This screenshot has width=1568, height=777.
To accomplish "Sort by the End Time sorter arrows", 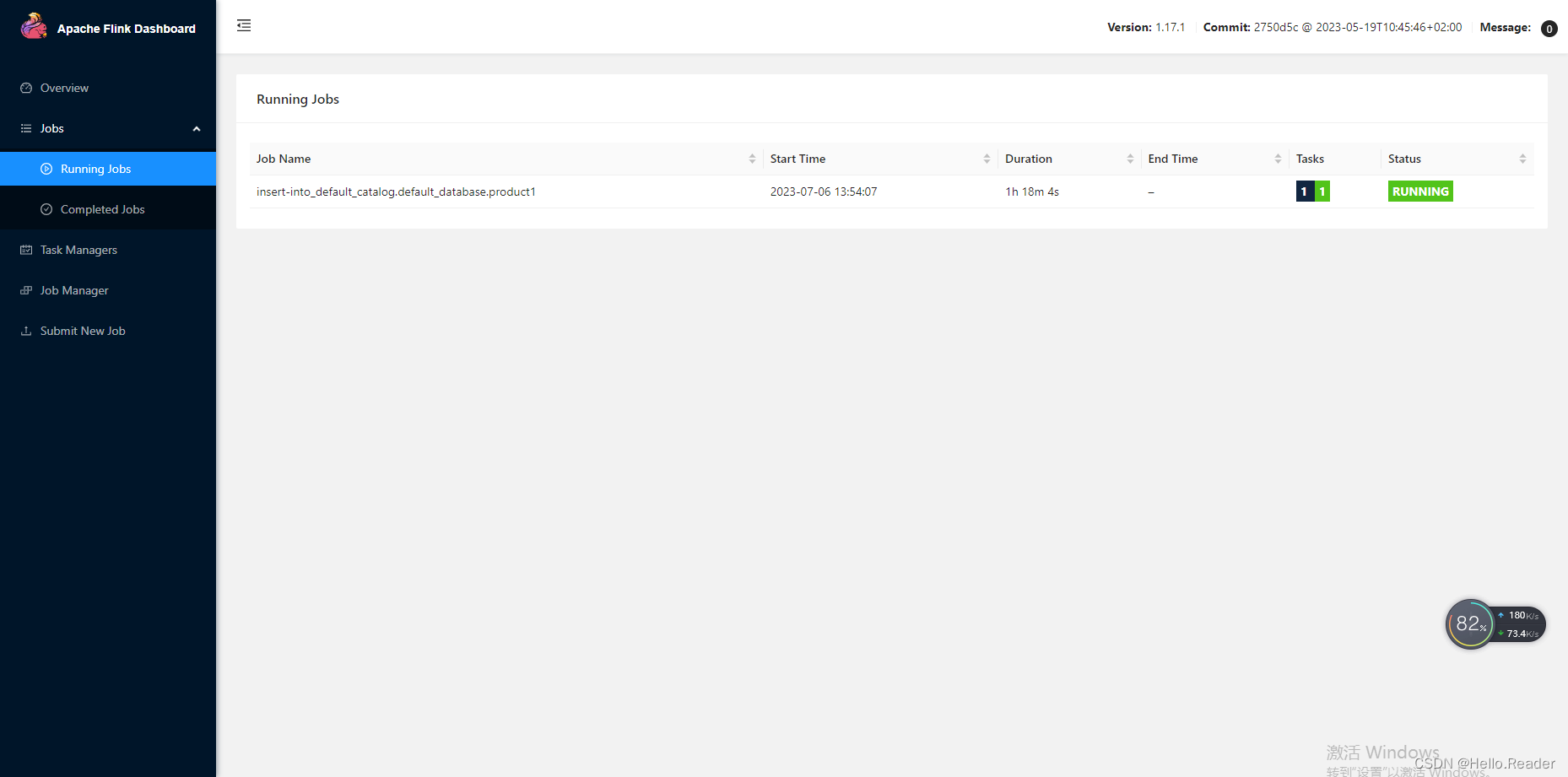I will [1278, 159].
